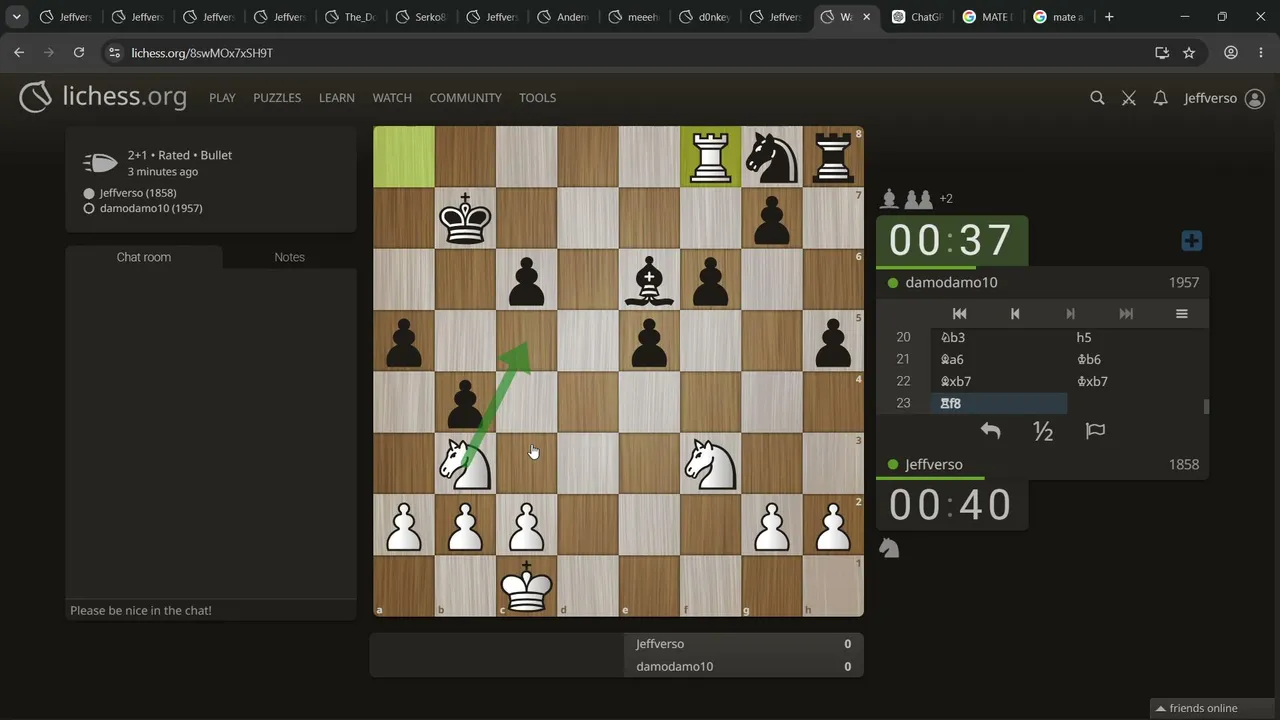Viewport: 1280px width, 720px height.
Task: Open the move list hamburger menu
Action: point(1181,314)
